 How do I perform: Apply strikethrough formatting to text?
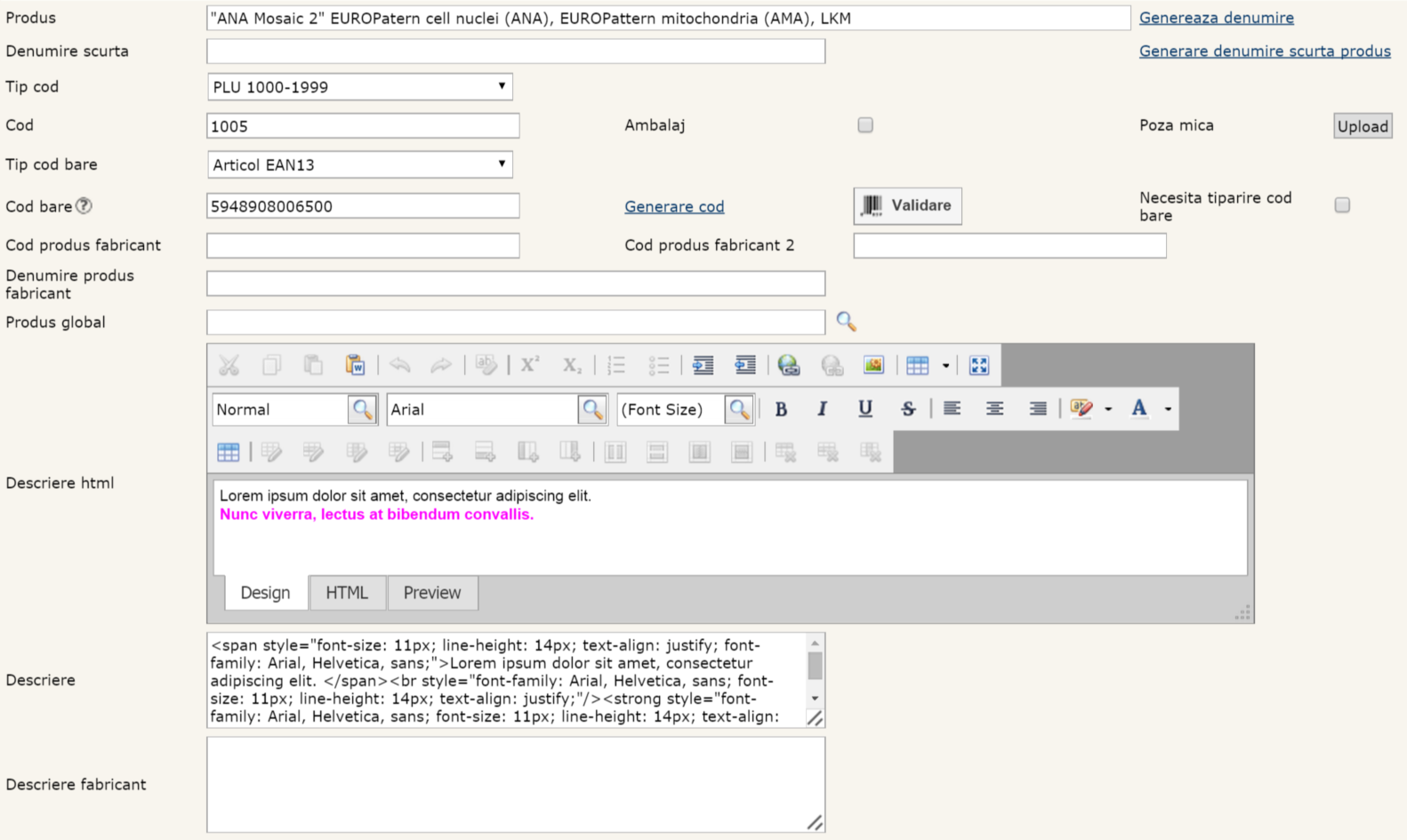pyautogui.click(x=907, y=409)
